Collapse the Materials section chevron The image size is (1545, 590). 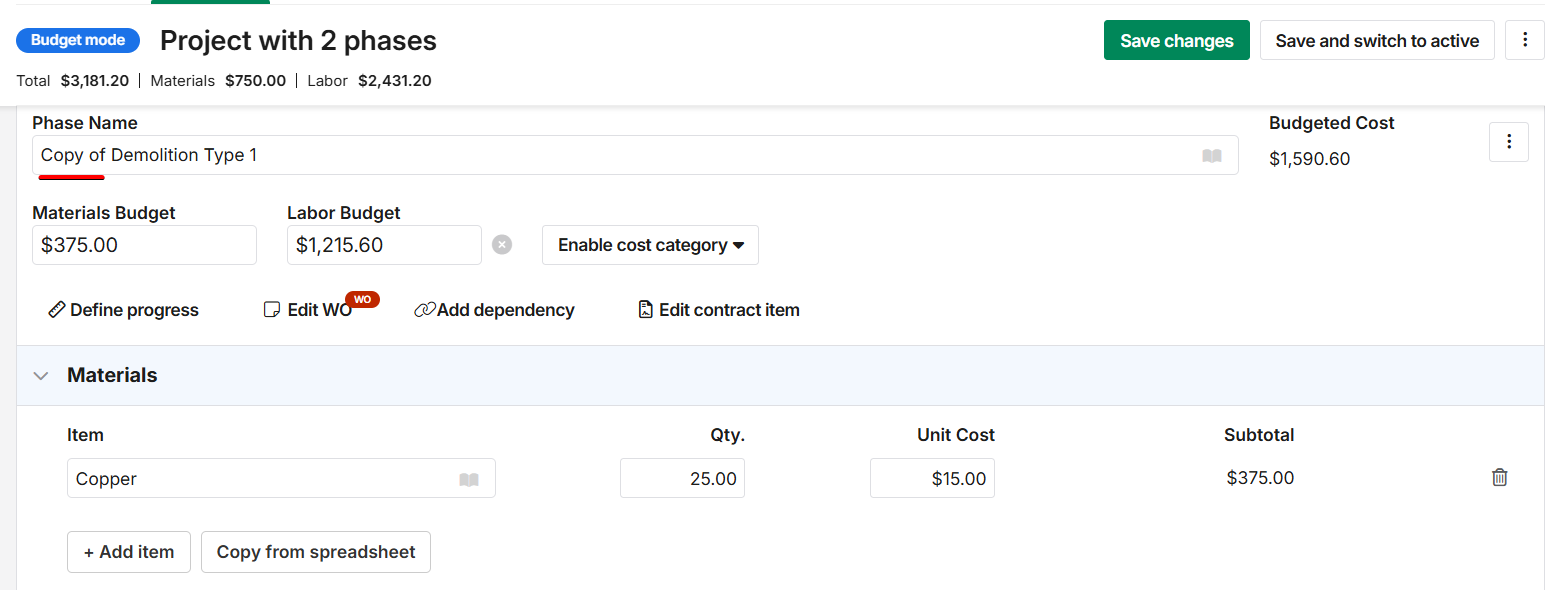pyautogui.click(x=41, y=376)
